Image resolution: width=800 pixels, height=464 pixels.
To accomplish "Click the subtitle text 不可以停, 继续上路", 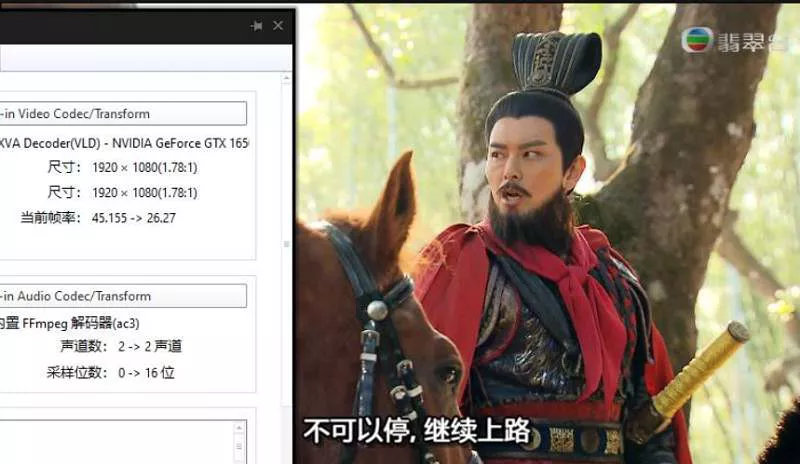I will pyautogui.click(x=415, y=431).
